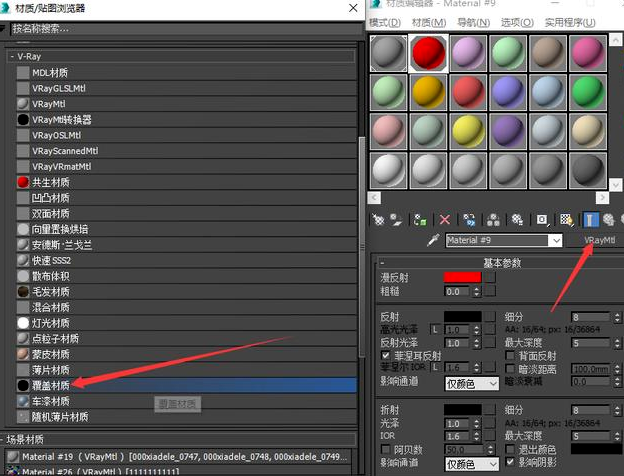
Task: Toggle the 影响阴影 checkbox
Action: 509,464
